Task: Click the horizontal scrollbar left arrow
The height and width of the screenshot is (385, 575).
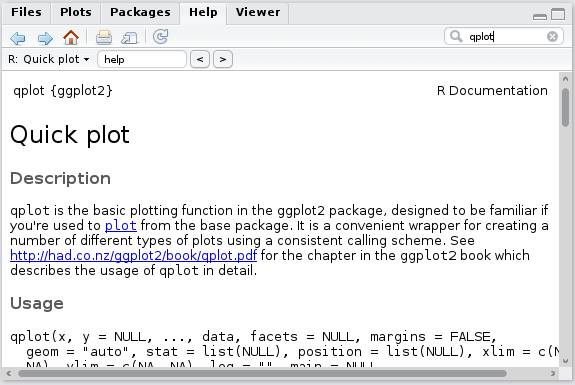Action: 9,374
